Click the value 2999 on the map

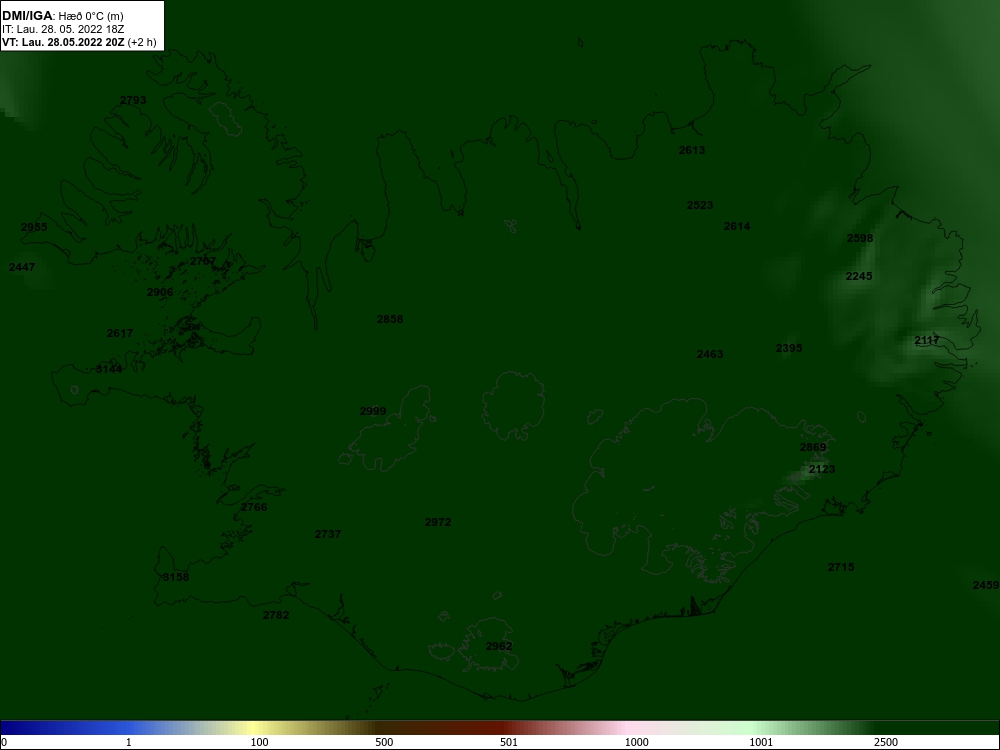pos(373,411)
